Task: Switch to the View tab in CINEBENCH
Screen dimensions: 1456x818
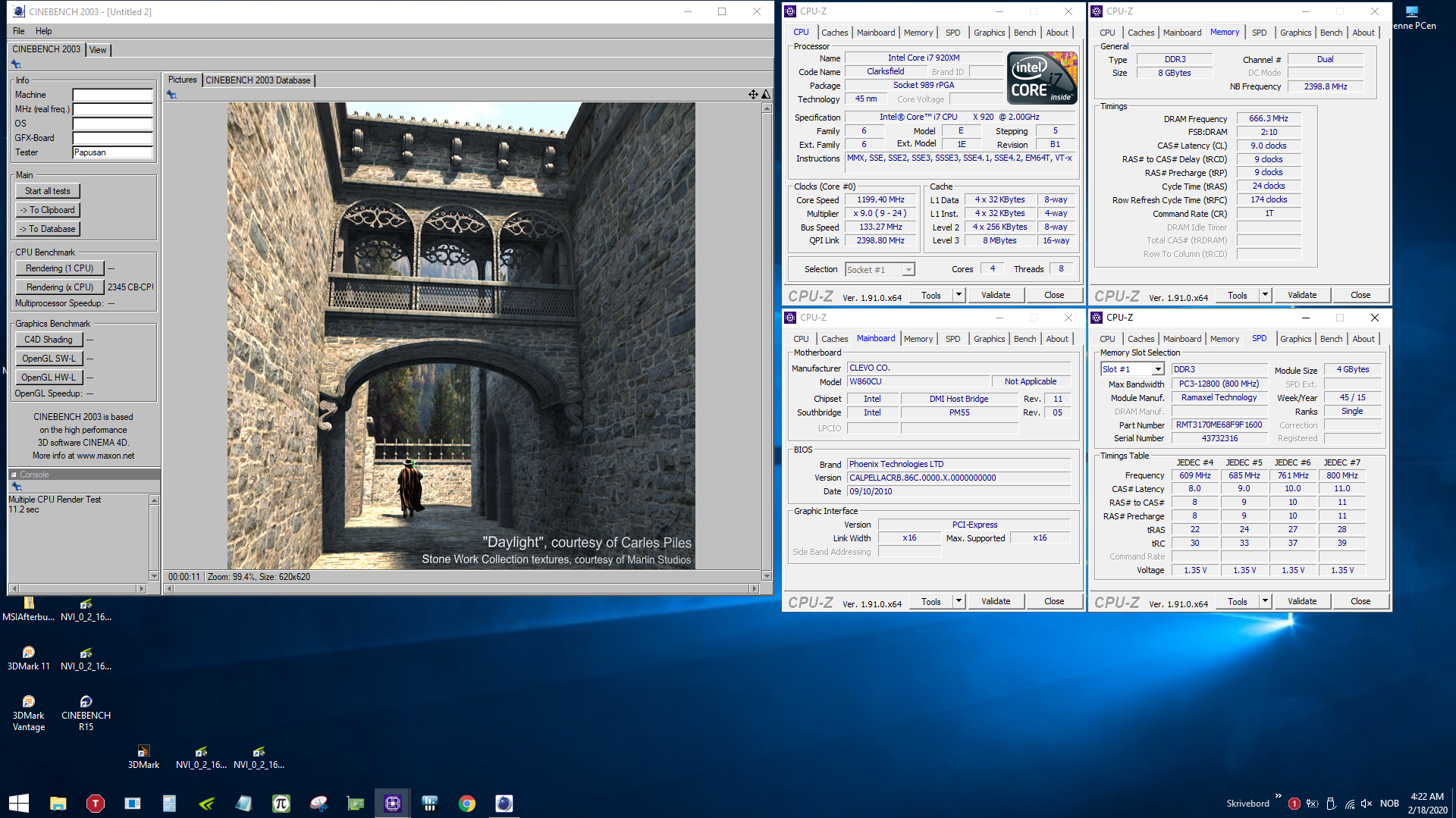Action: 98,50
